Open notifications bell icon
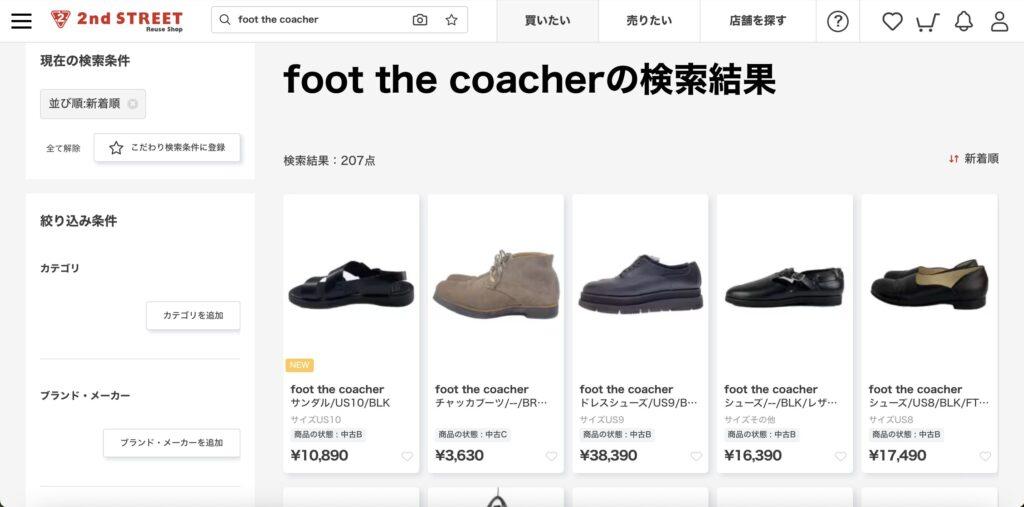The height and width of the screenshot is (507, 1024). click(963, 22)
